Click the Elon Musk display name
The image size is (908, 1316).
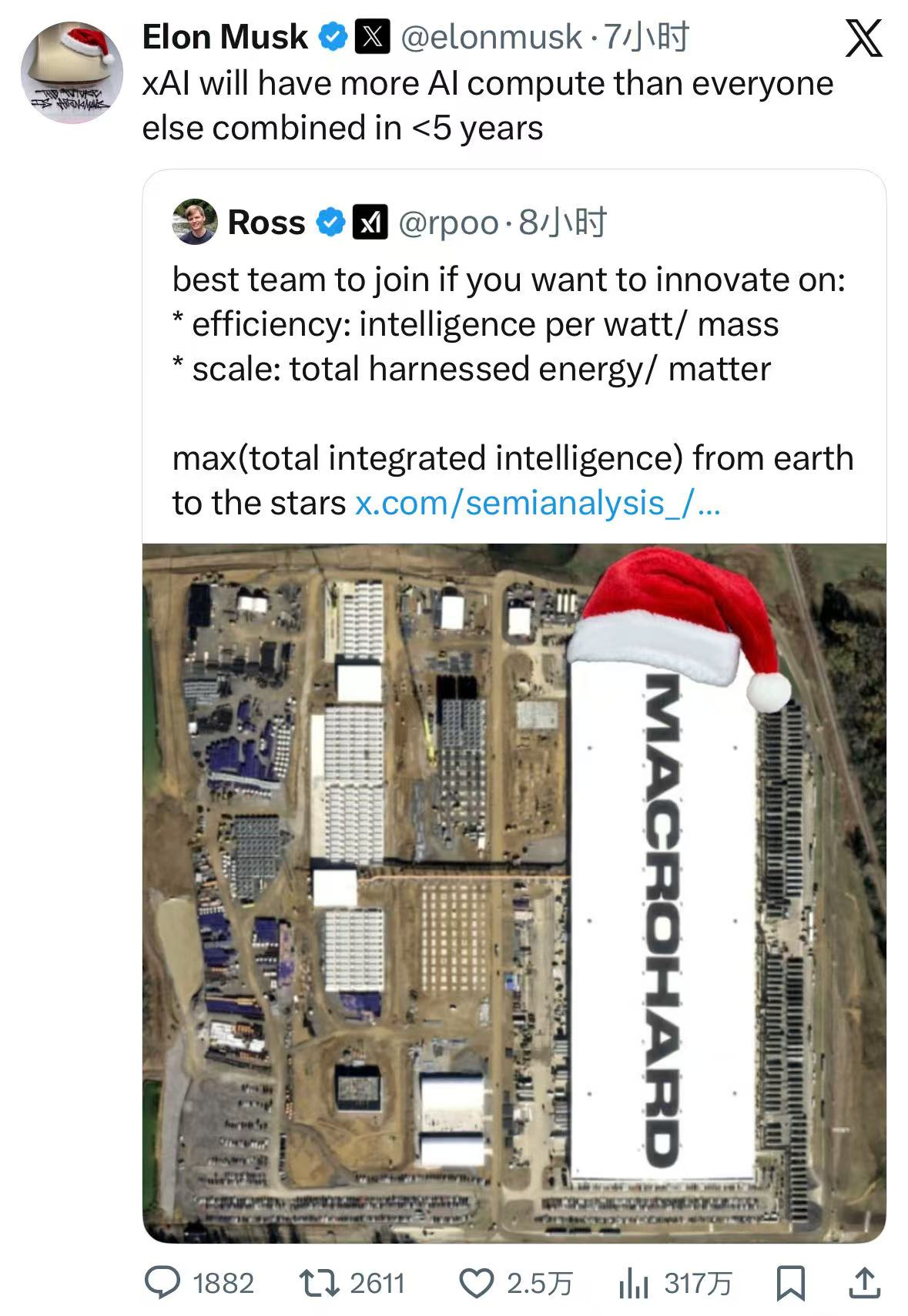225,37
